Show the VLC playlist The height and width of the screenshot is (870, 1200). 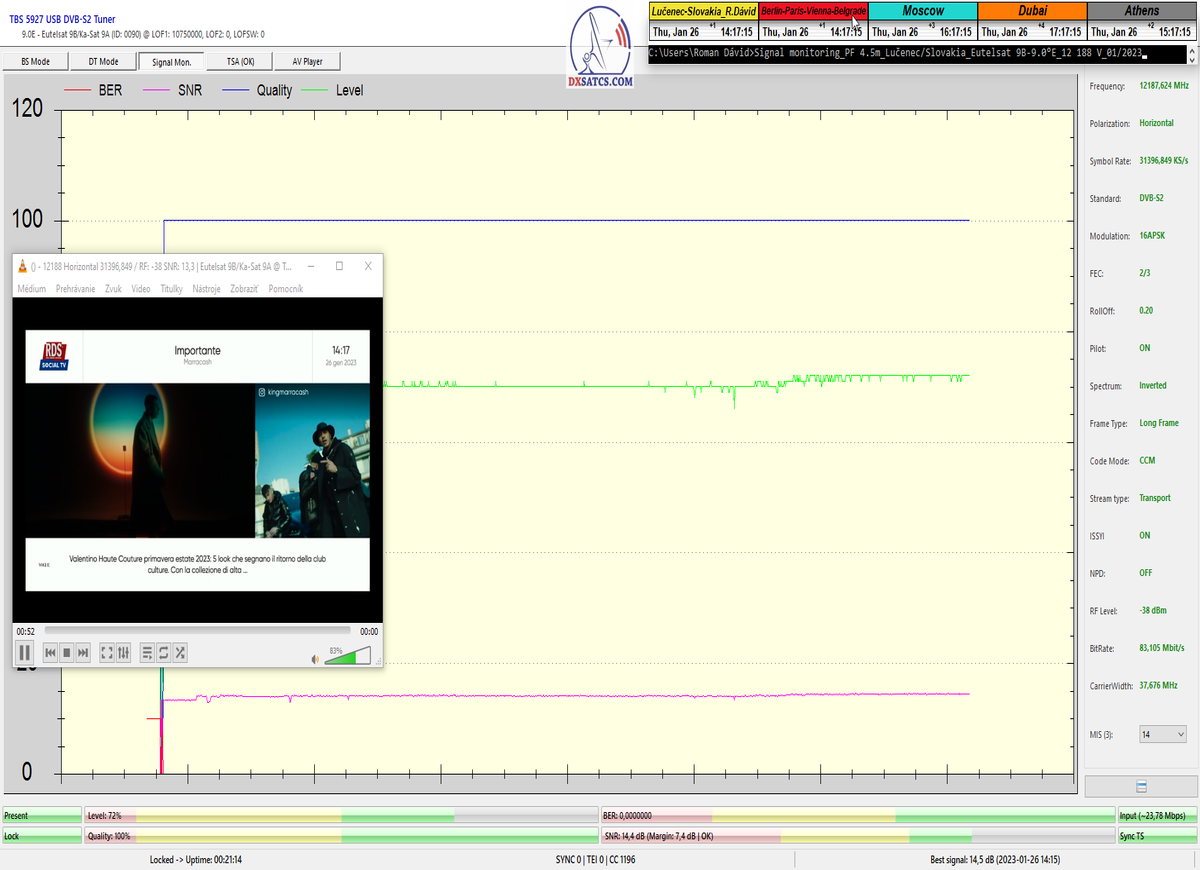point(147,653)
